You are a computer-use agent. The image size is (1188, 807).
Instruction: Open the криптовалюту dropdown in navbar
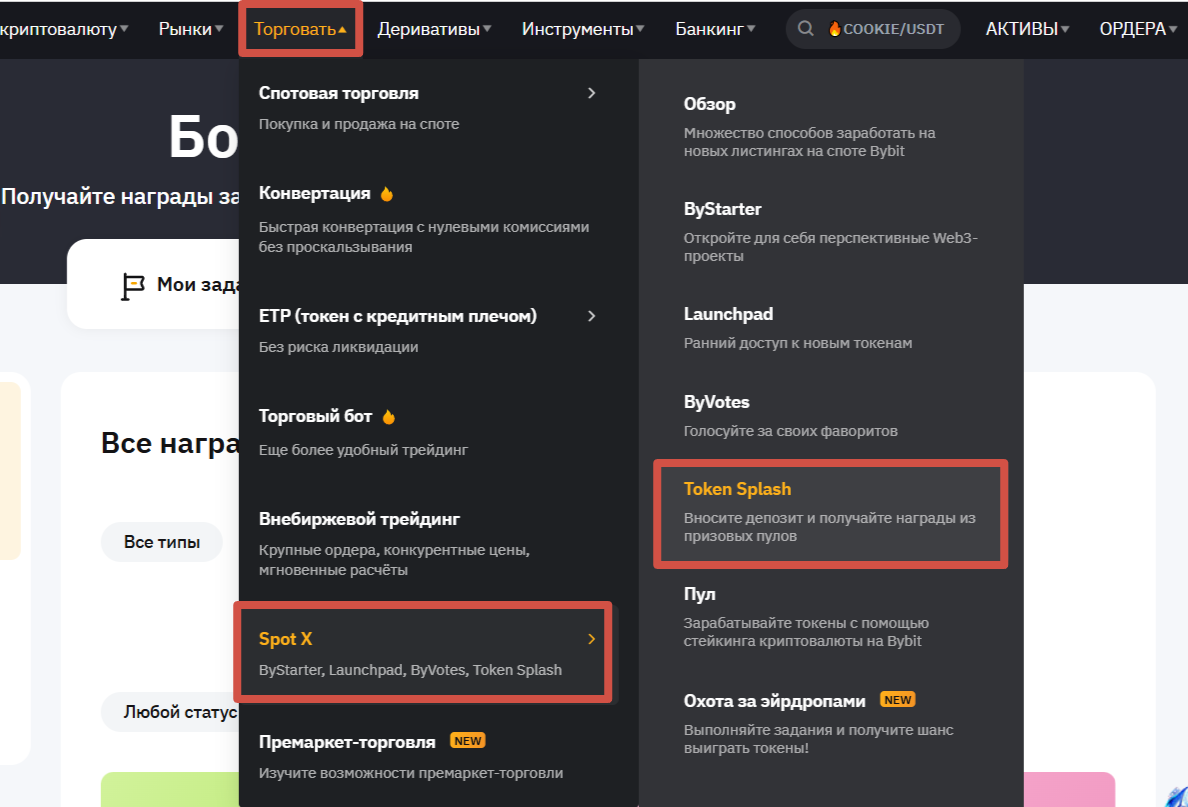point(64,29)
